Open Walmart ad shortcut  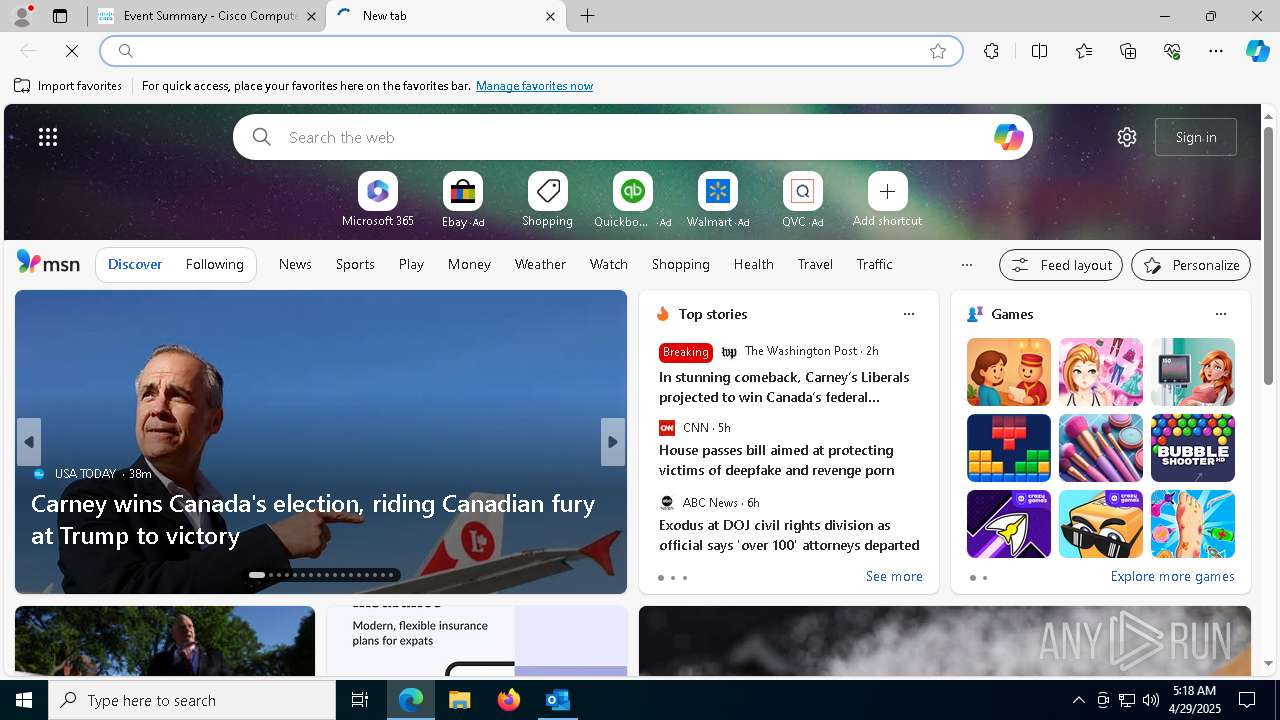click(717, 200)
